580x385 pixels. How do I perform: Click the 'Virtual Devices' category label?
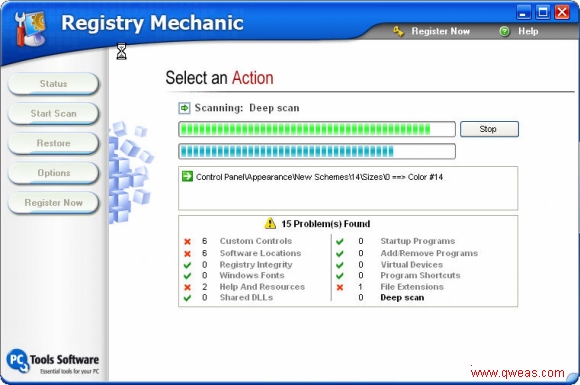pyautogui.click(x=412, y=265)
